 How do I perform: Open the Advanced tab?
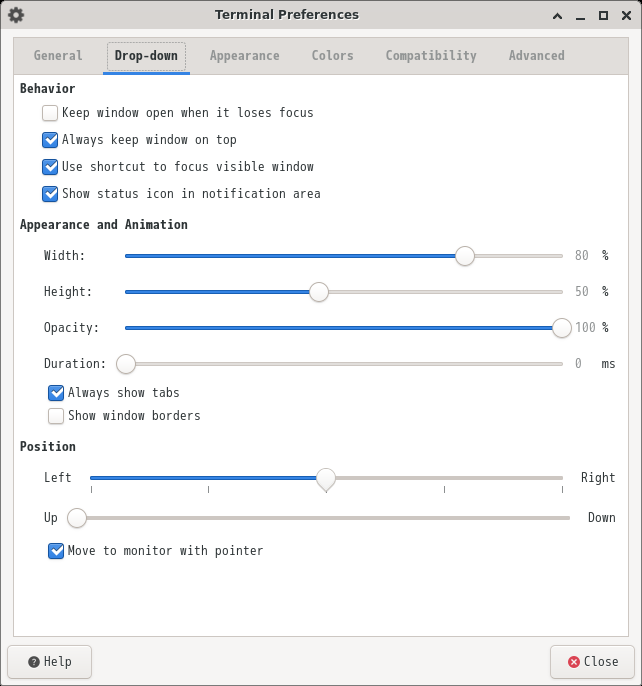[537, 56]
